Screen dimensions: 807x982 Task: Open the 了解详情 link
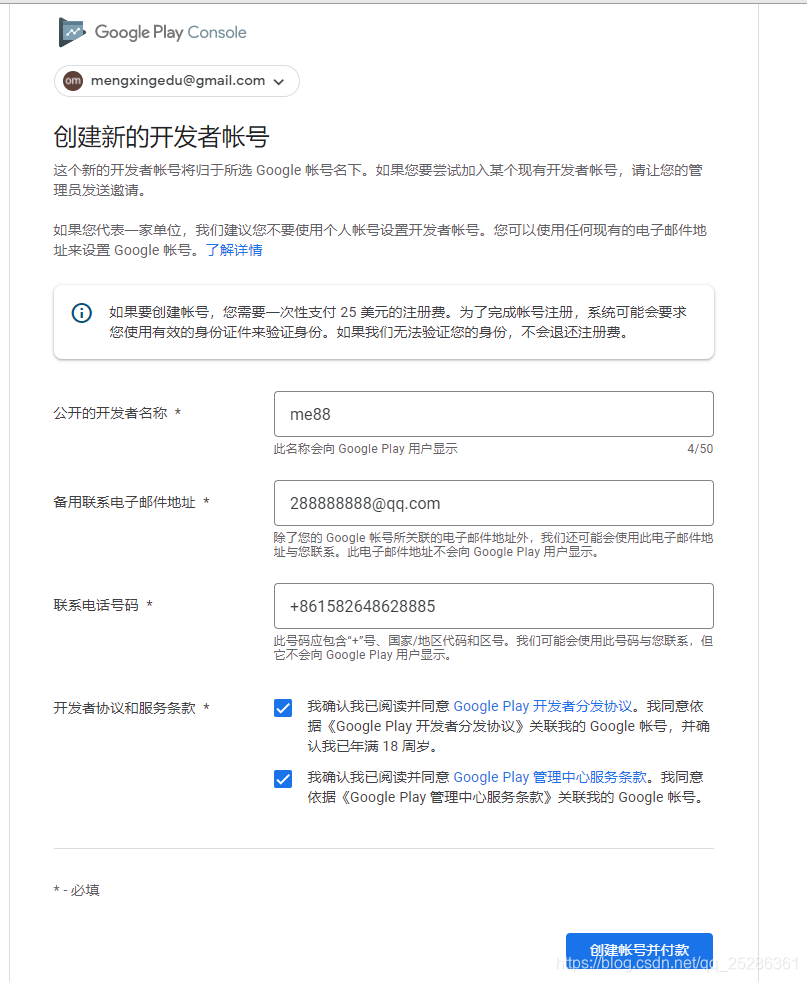(x=234, y=250)
